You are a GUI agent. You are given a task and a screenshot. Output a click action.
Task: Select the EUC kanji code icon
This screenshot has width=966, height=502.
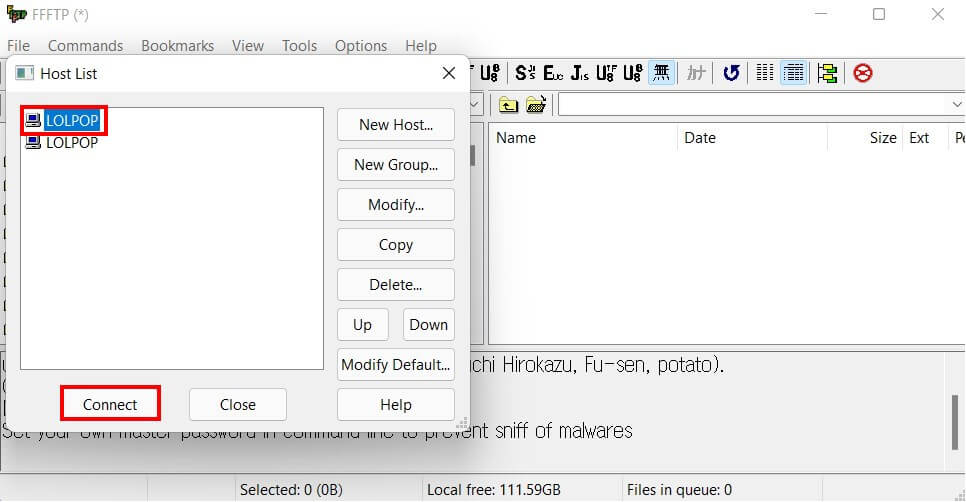[553, 73]
